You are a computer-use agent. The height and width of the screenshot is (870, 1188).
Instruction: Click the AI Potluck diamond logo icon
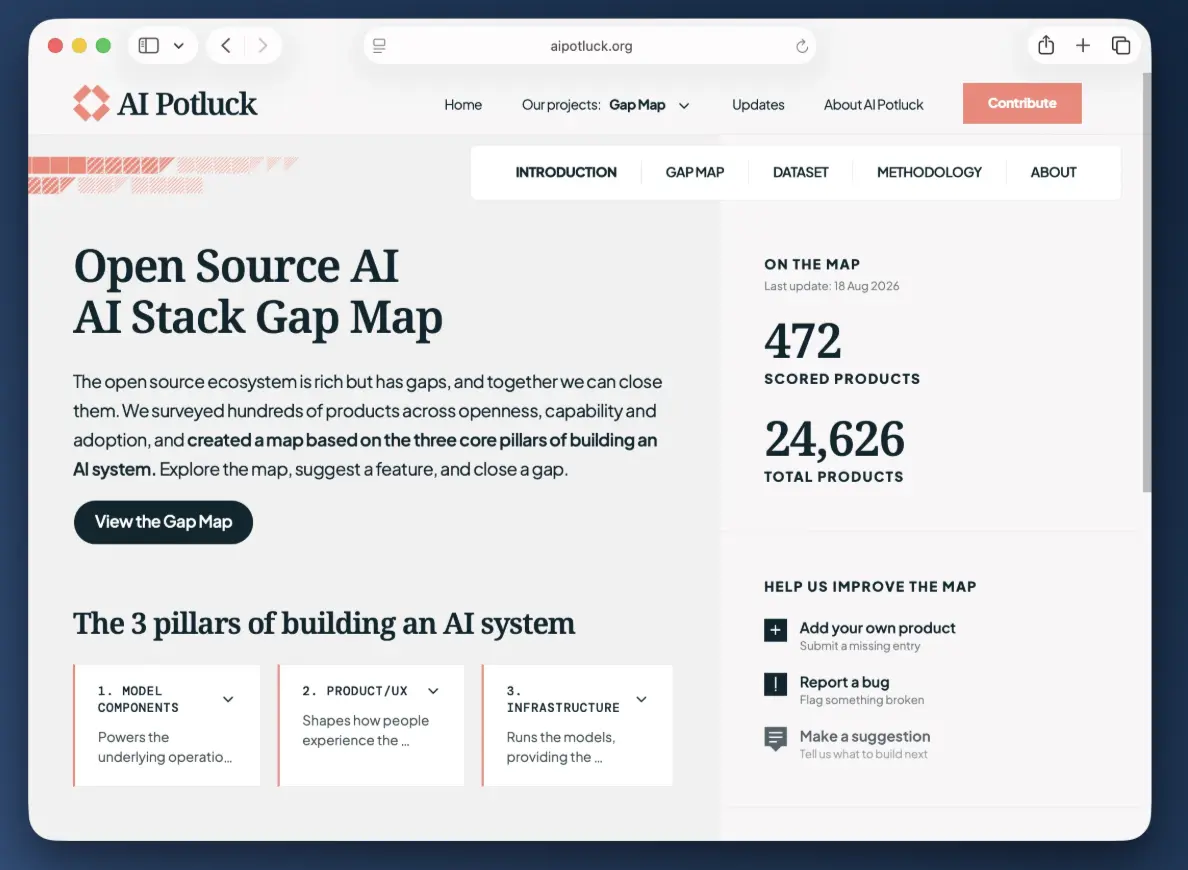(92, 103)
